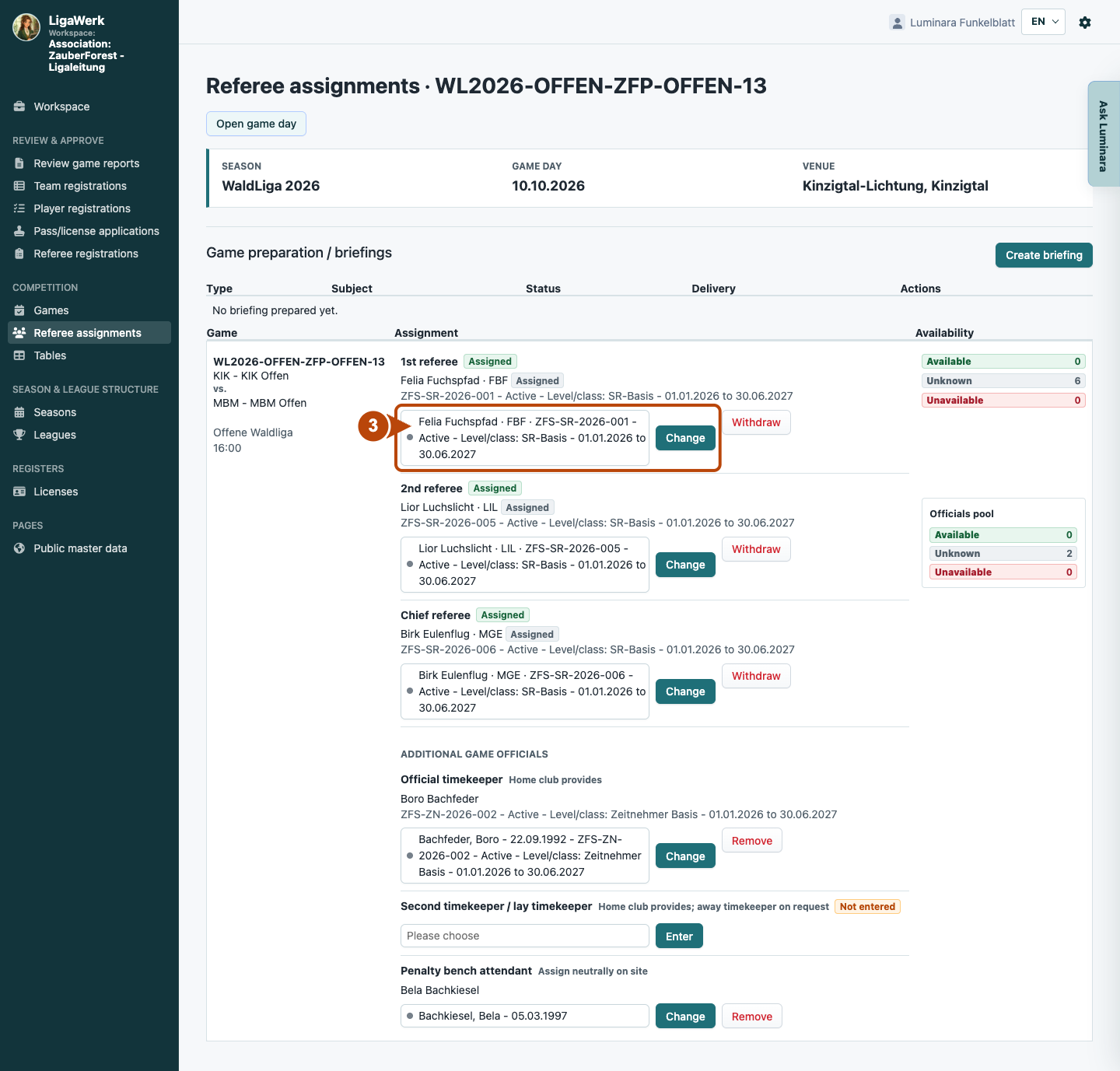This screenshot has height=1071, width=1120.
Task: Open Team registrations in sidebar
Action: click(x=80, y=186)
